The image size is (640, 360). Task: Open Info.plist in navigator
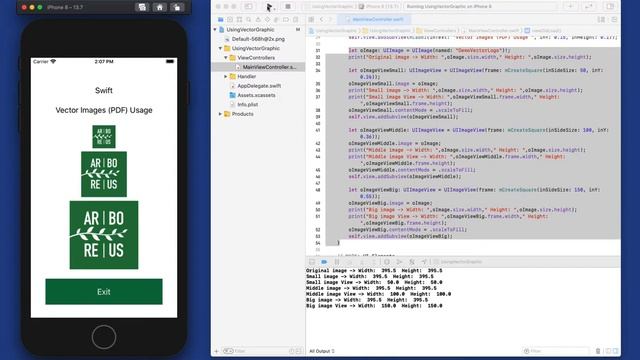[247, 104]
